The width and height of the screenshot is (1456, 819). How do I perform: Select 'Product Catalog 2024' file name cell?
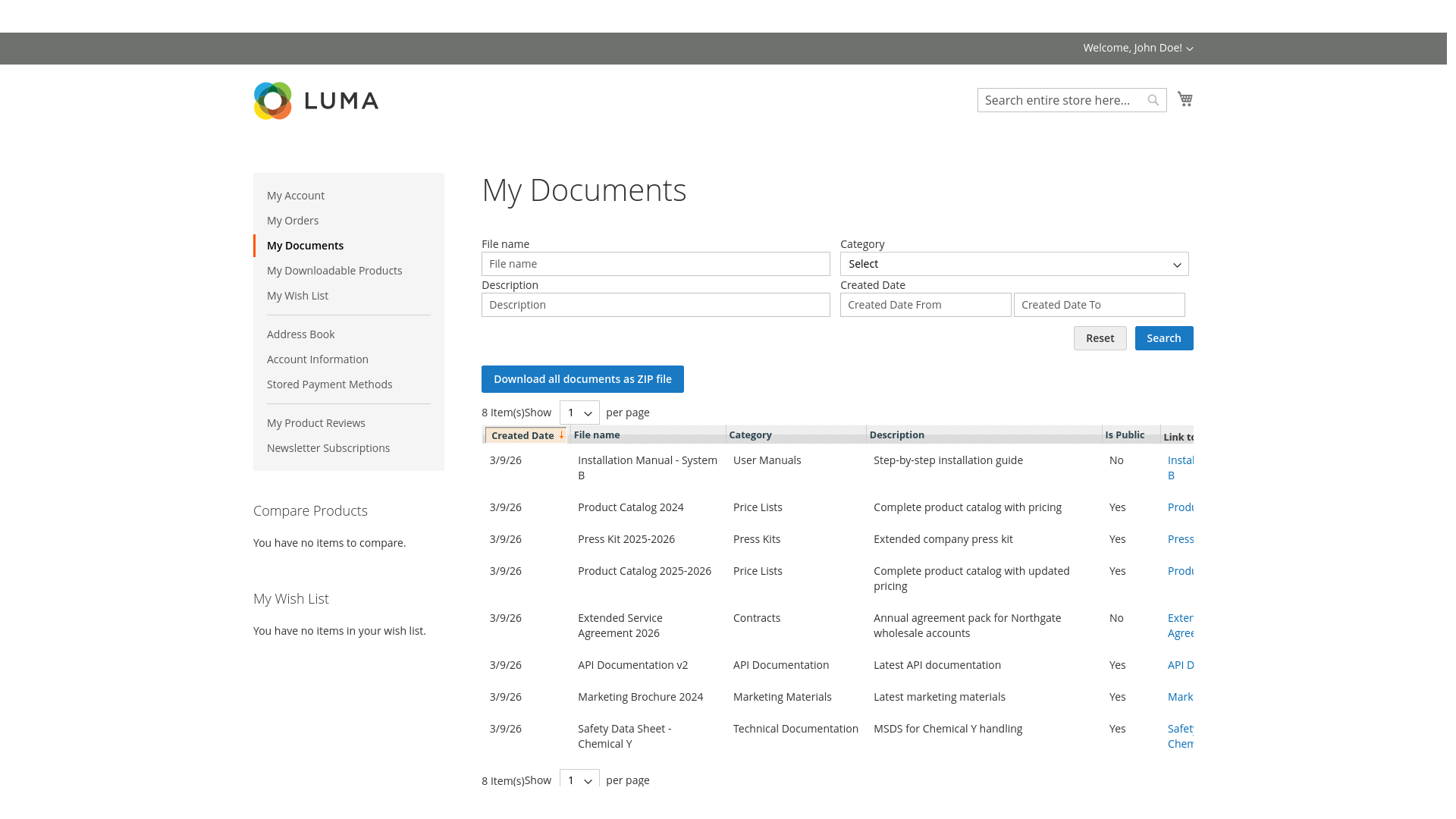pyautogui.click(x=631, y=507)
